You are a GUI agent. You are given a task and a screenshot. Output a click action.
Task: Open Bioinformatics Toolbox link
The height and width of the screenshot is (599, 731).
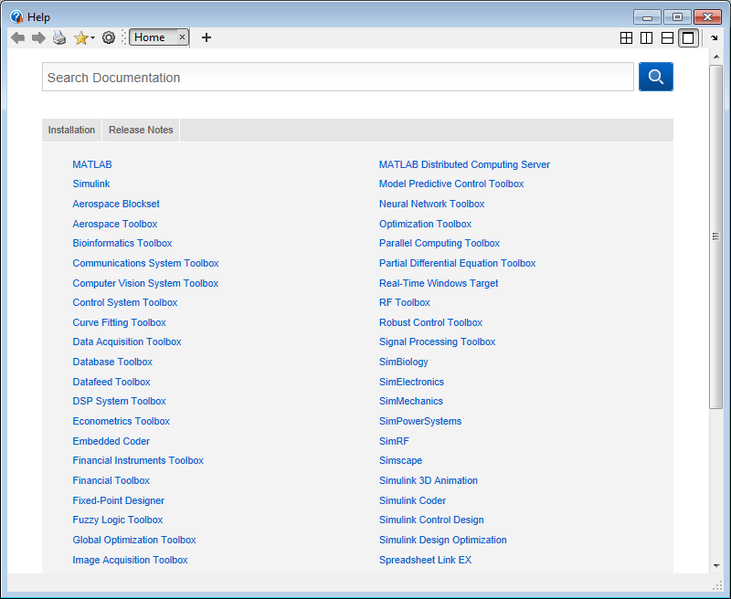[122, 243]
